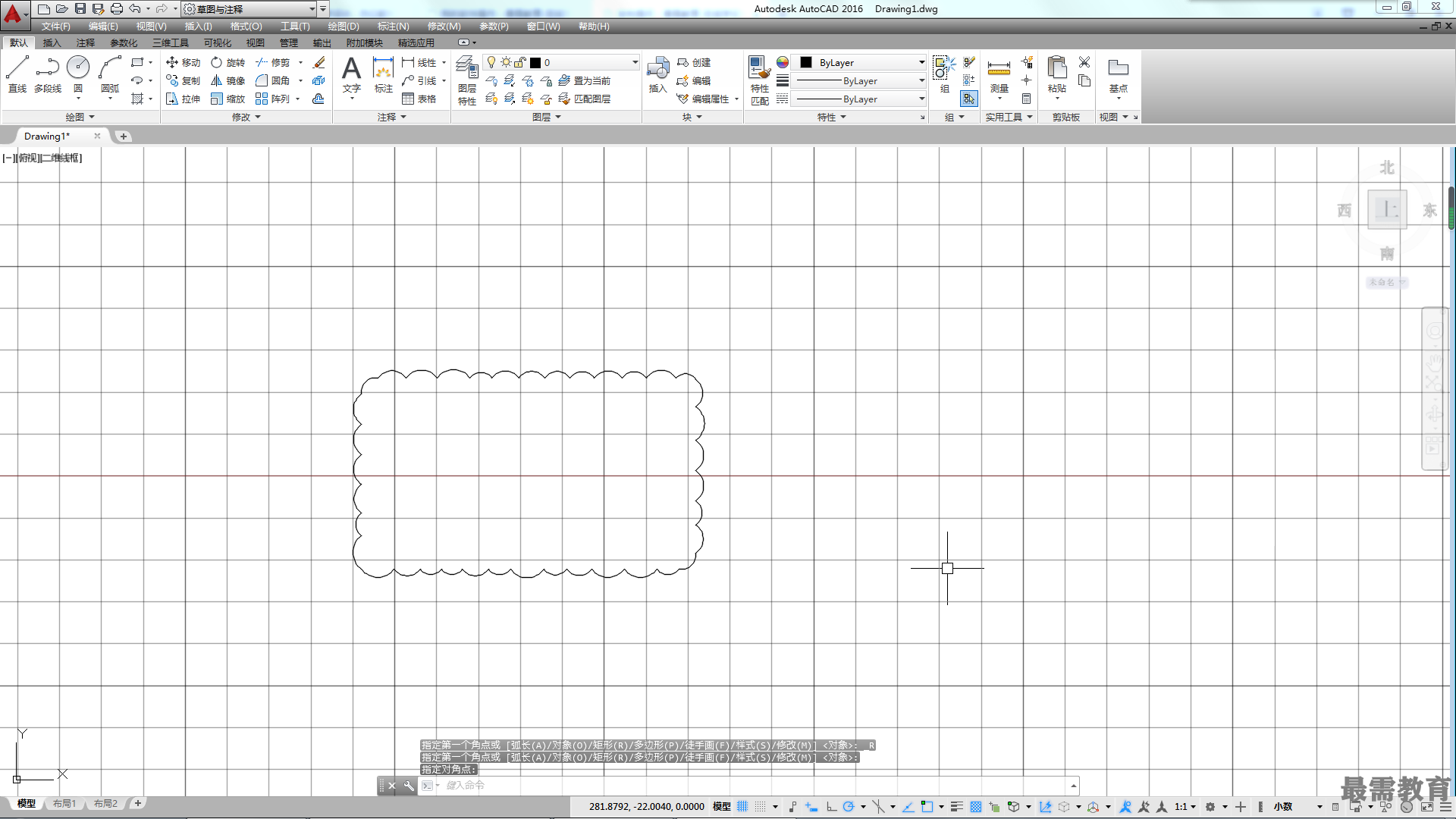Toggle lineweight display in status bar
Image resolution: width=1456 pixels, height=819 pixels.
957,807
